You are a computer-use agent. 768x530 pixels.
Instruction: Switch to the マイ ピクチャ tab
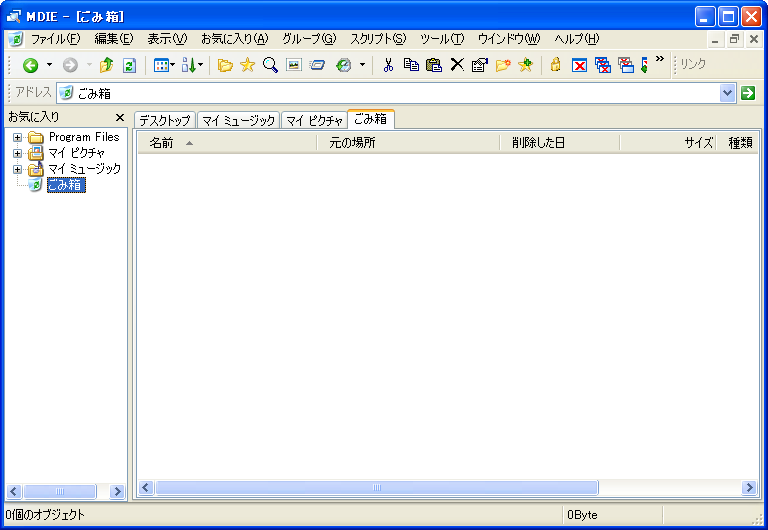click(x=313, y=121)
